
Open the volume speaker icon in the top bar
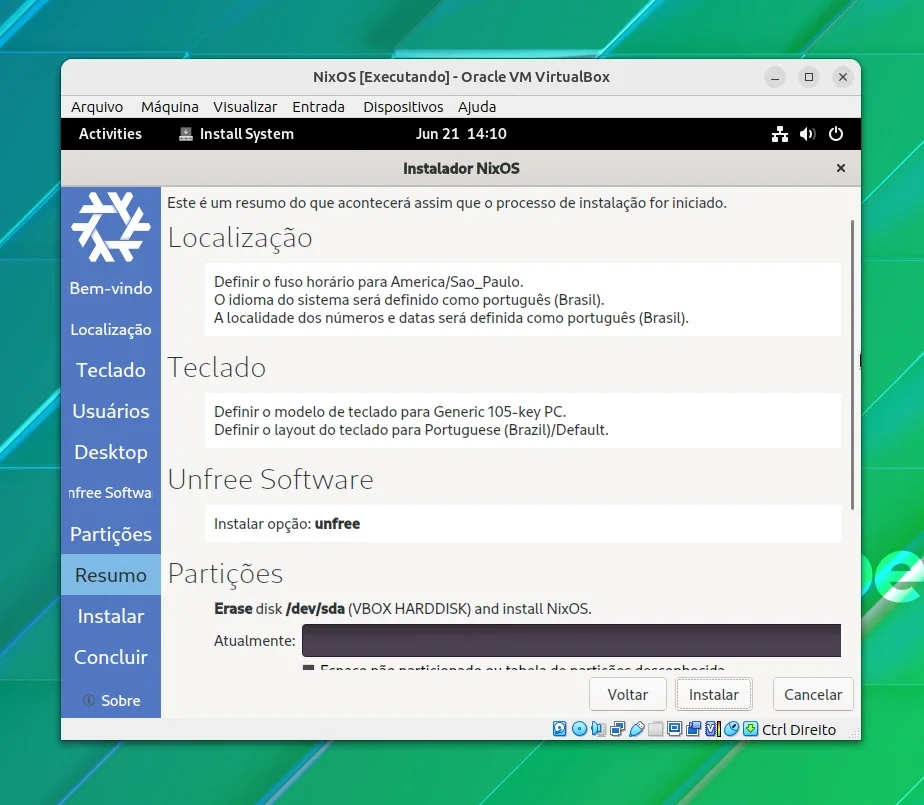(x=807, y=134)
